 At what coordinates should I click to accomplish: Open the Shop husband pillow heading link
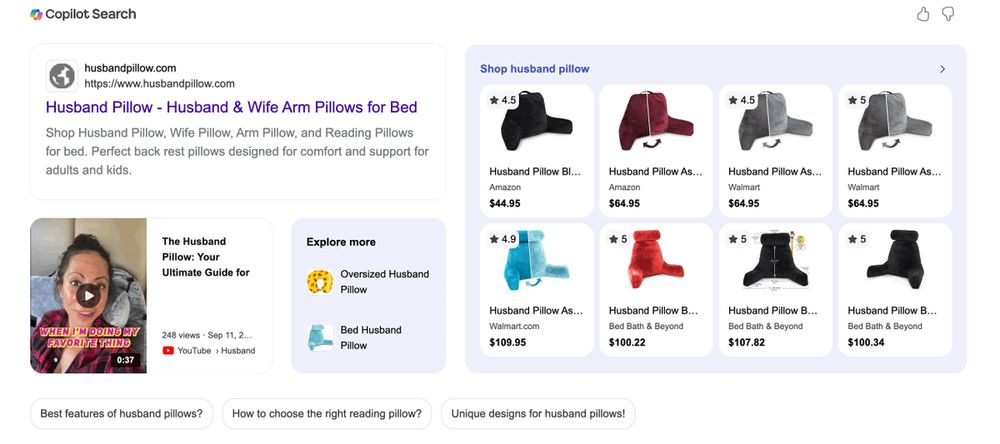tap(534, 69)
